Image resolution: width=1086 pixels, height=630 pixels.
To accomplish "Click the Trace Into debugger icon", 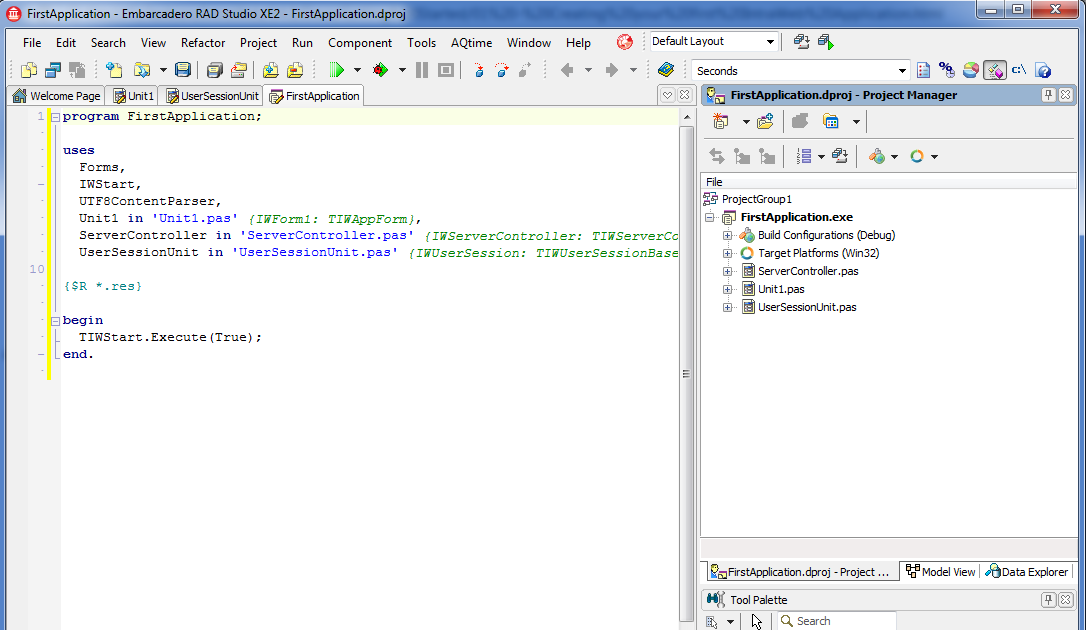I will [479, 70].
